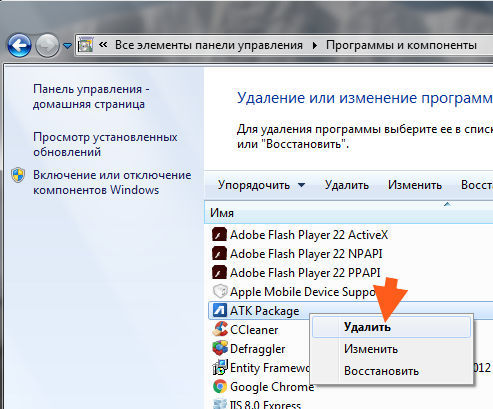493x409 pixels.
Task: Open the recent pages dropdown arrow
Action: (x=67, y=45)
